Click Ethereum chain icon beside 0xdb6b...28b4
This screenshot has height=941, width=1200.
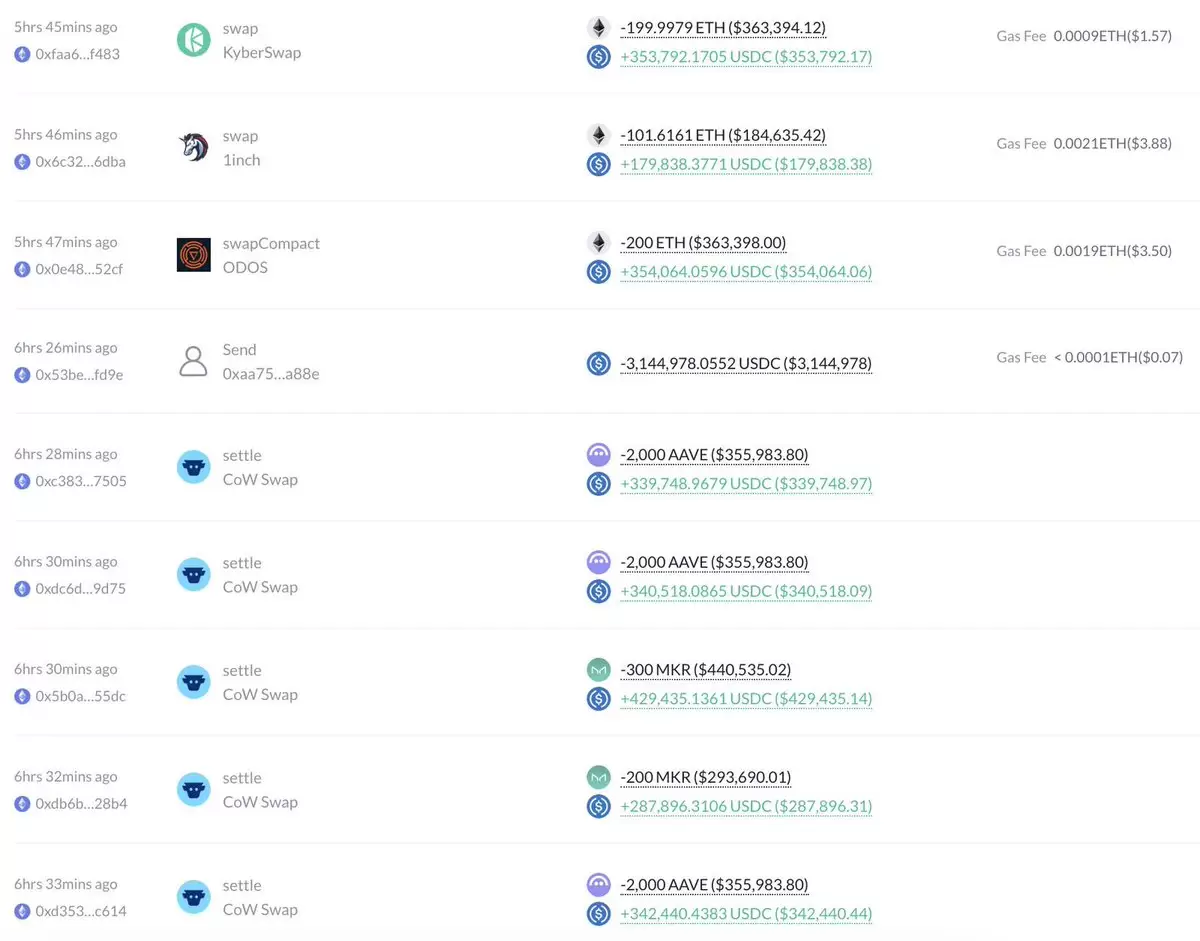[22, 804]
